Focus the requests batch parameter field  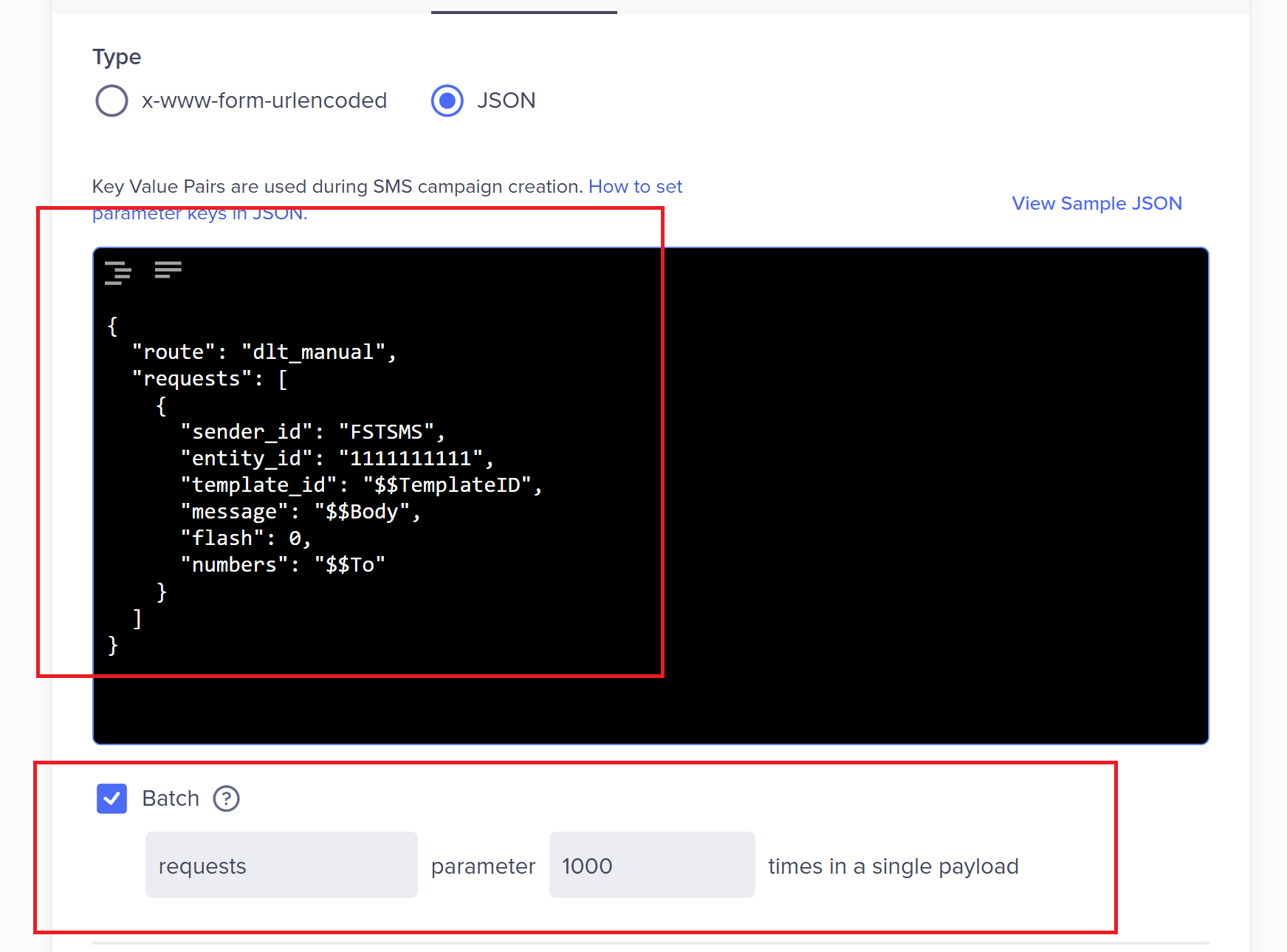point(281,865)
